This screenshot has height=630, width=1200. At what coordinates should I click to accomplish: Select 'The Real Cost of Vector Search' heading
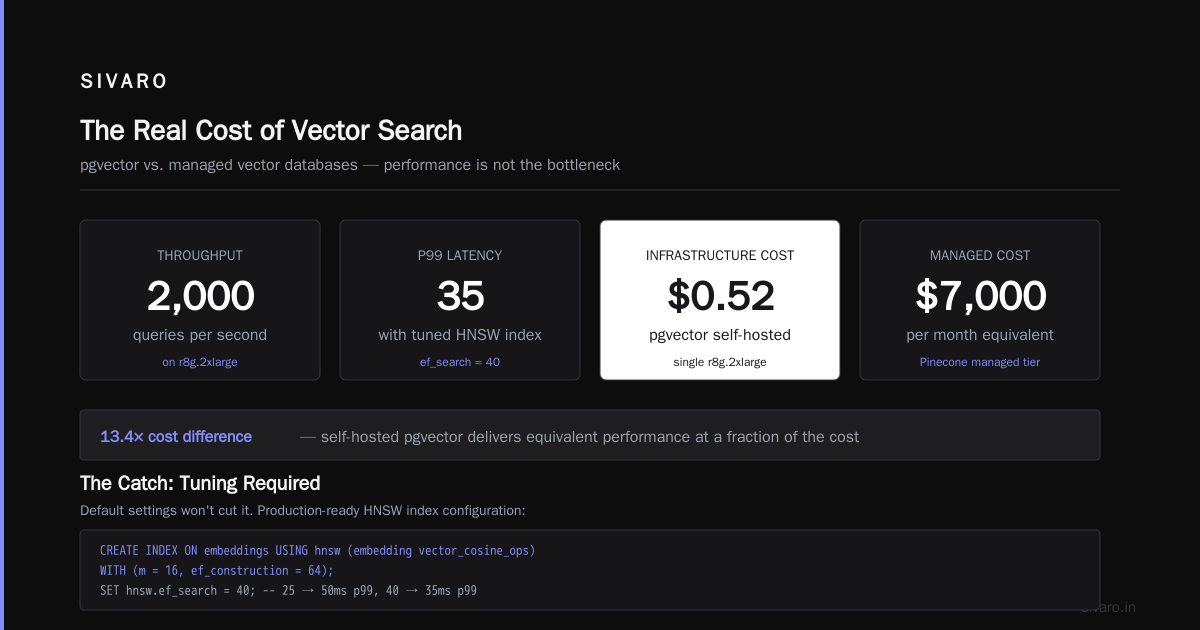coord(271,131)
